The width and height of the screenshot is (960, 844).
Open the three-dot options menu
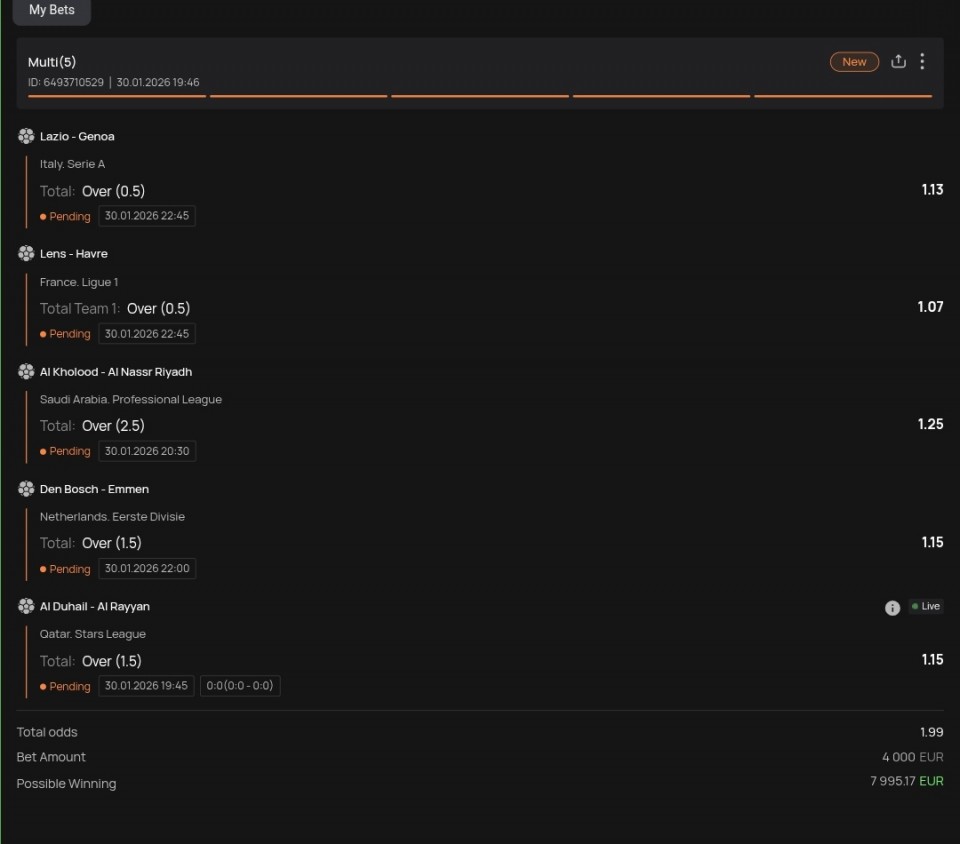(922, 62)
